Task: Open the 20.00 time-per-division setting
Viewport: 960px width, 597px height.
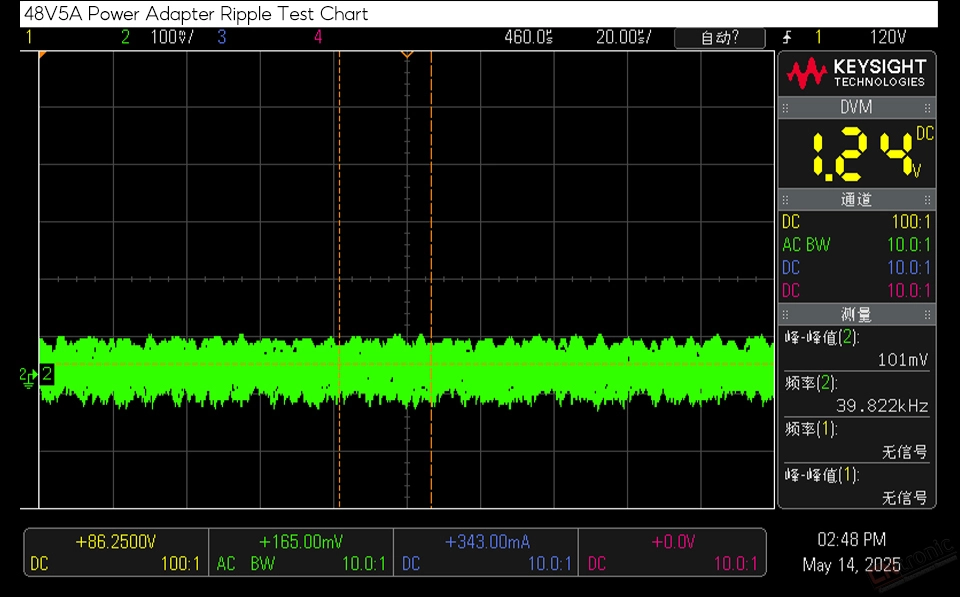Action: coord(624,37)
